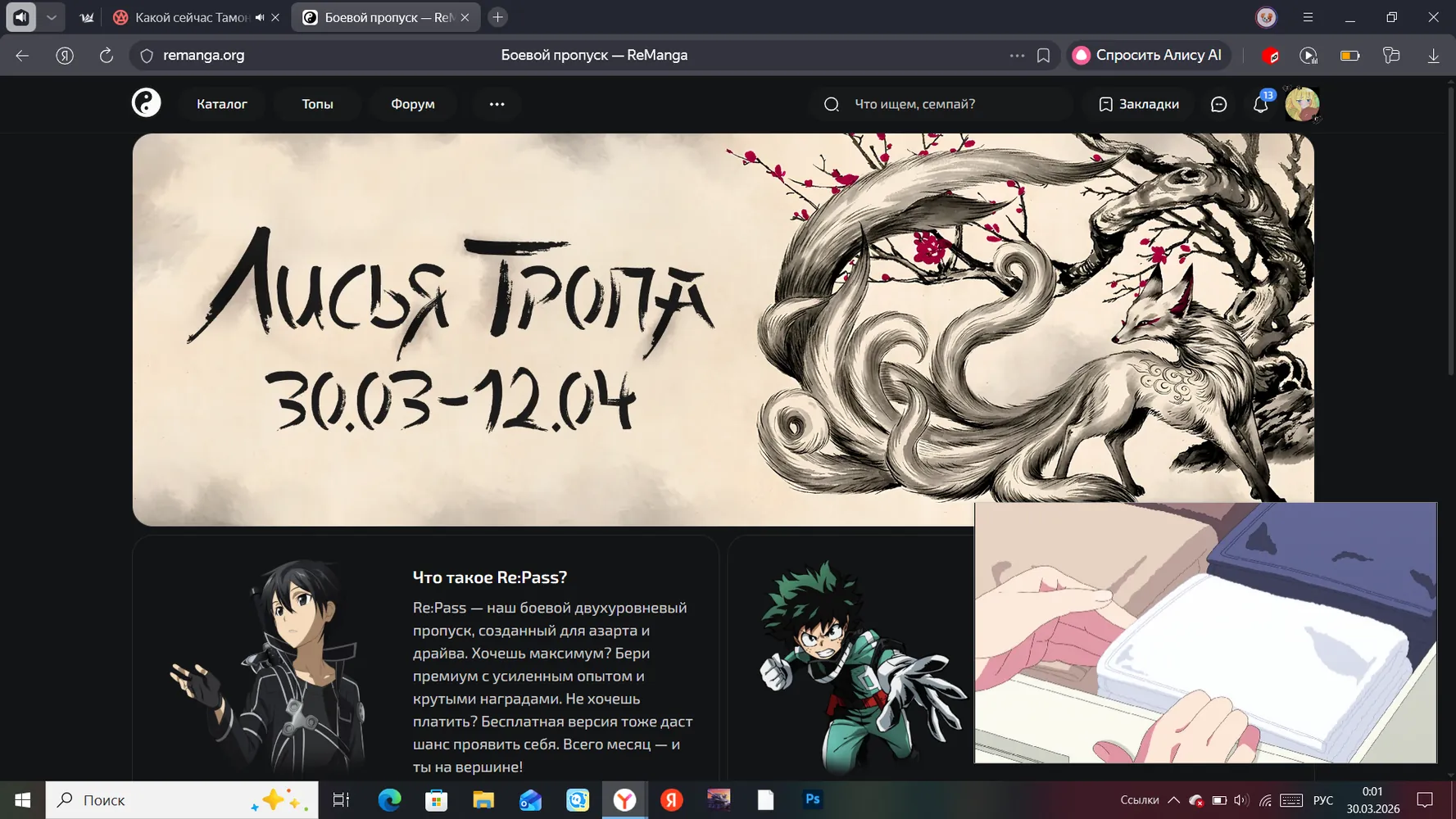Mute the sound on the Тамон tab

(260, 17)
